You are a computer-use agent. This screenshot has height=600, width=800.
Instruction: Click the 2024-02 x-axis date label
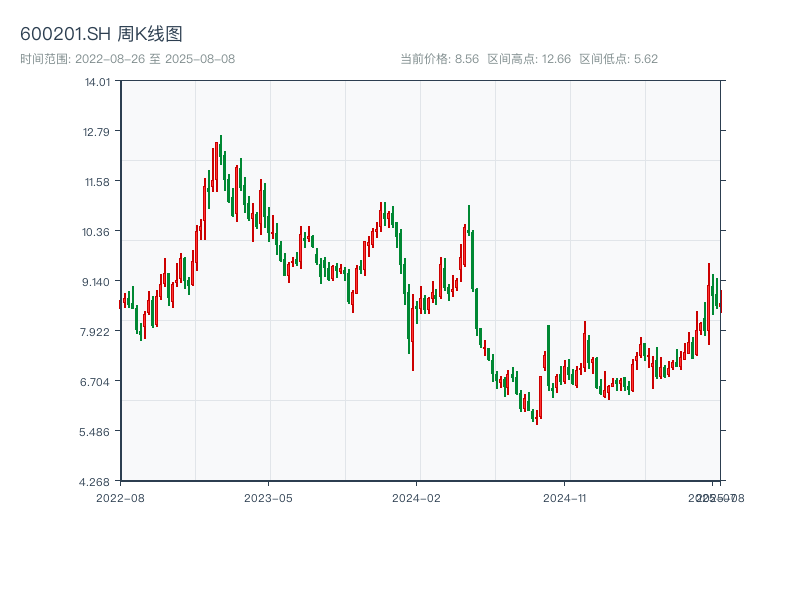click(x=416, y=497)
